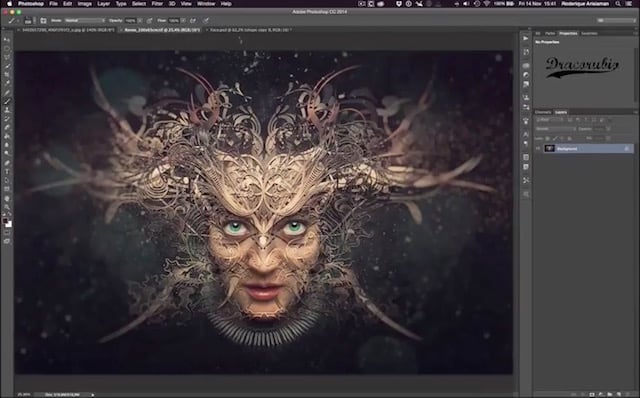The width and height of the screenshot is (640, 398).
Task: Switch to the Channels tab
Action: tap(543, 112)
